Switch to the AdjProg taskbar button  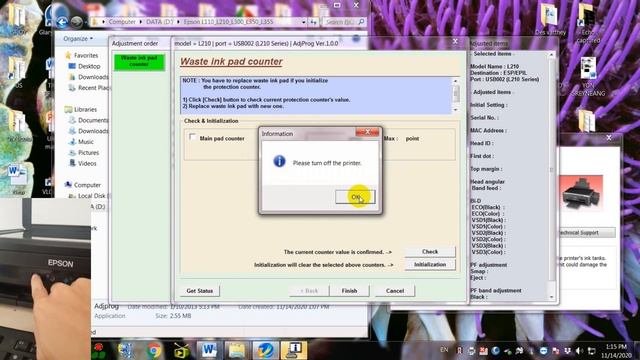293,351
